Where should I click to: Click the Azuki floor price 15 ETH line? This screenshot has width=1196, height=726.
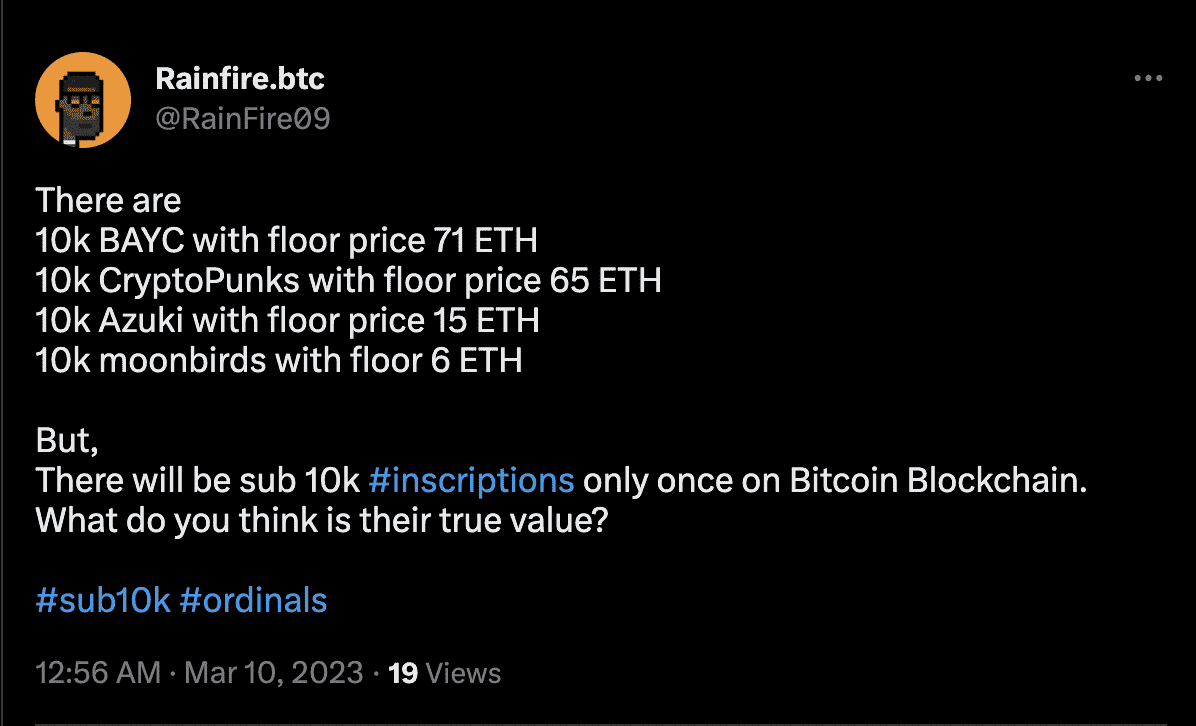[x=288, y=320]
